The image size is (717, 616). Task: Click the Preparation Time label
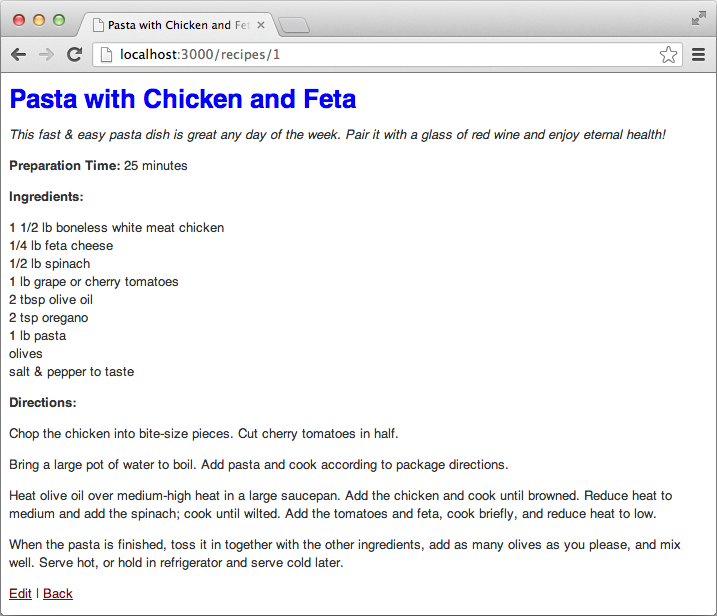64,166
